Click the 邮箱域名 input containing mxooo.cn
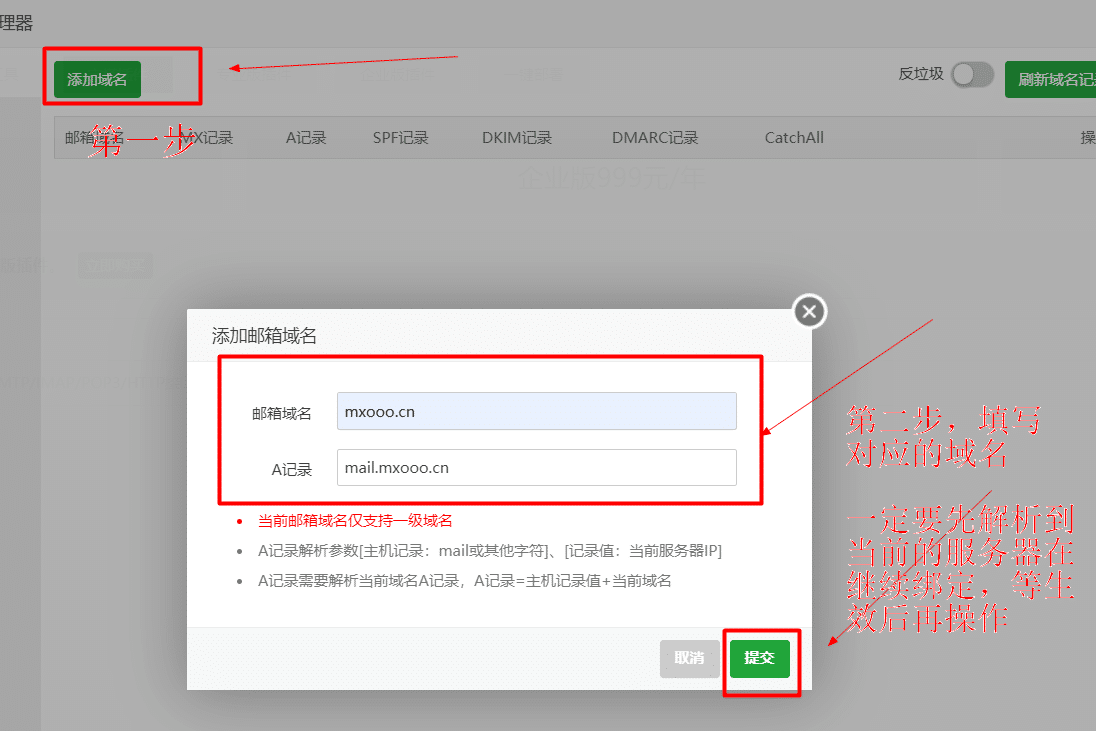The width and height of the screenshot is (1096, 731). pos(536,411)
